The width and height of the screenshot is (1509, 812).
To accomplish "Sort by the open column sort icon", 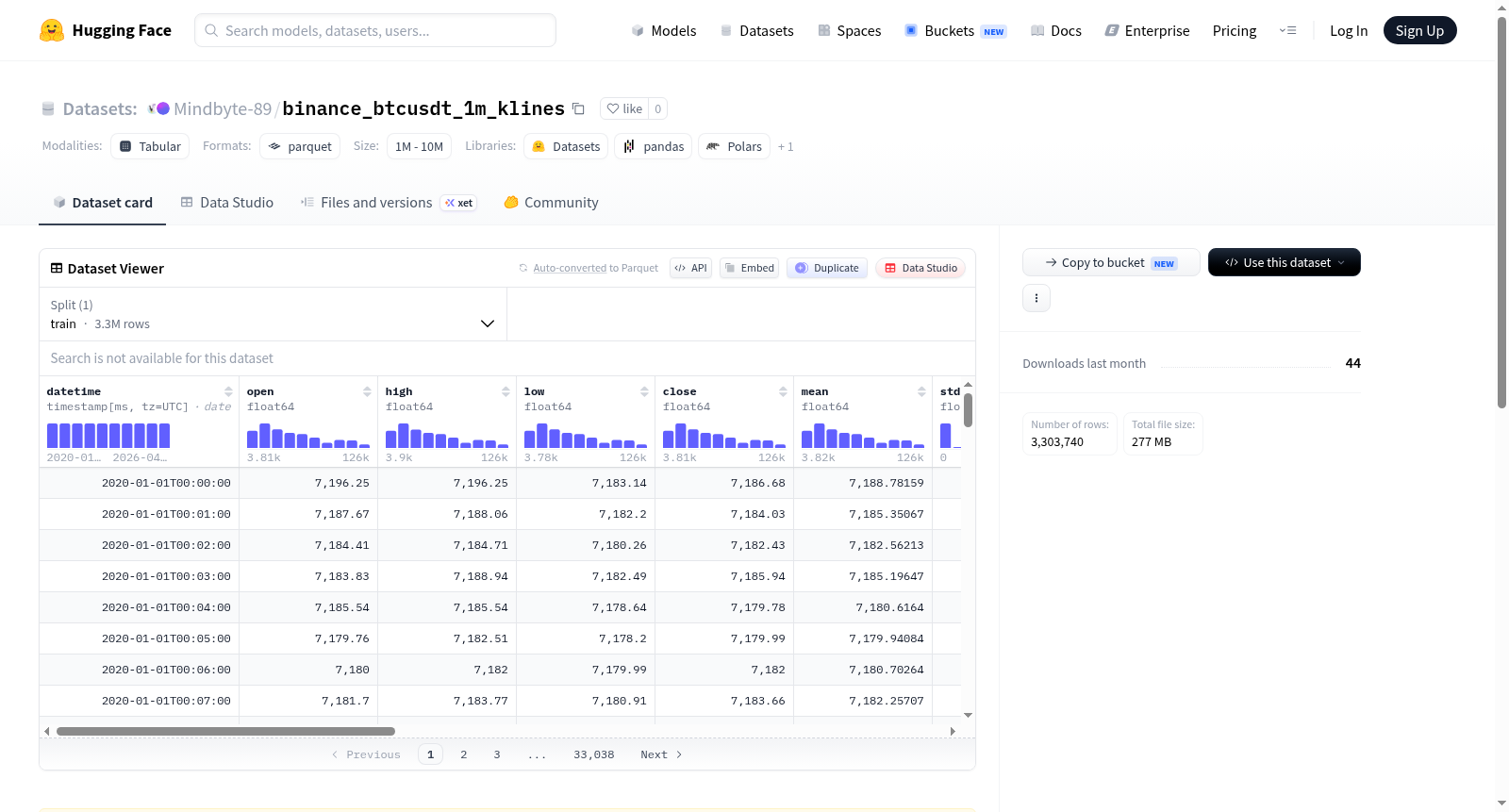I will [367, 391].
